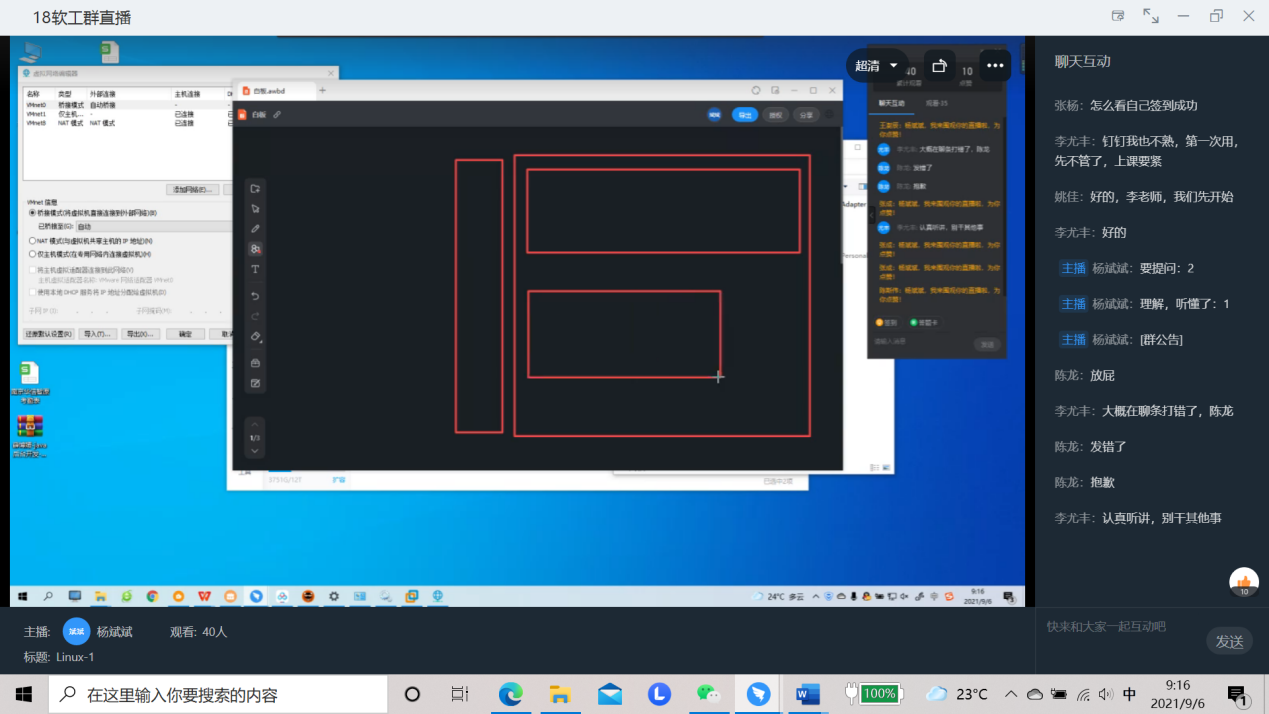Click the undo arrow in whiteboard toolbar

click(x=256, y=296)
